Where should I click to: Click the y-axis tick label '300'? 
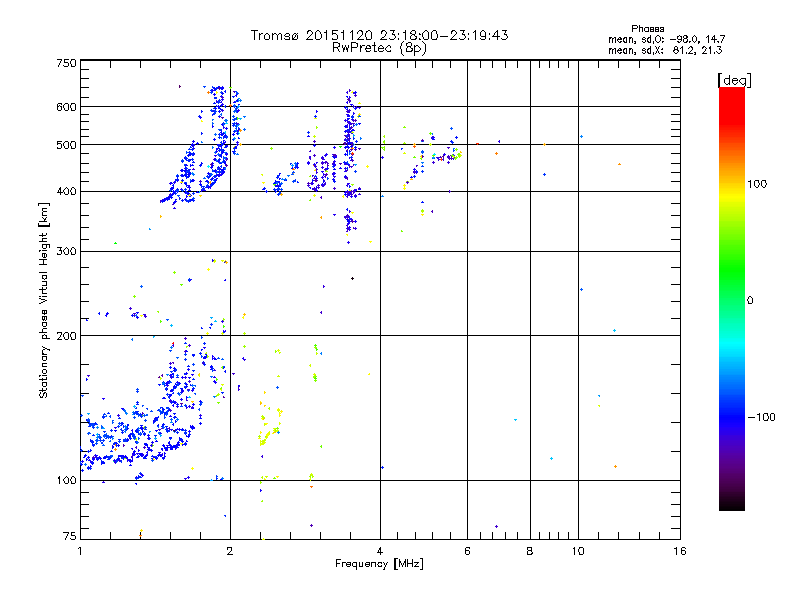click(x=66, y=251)
